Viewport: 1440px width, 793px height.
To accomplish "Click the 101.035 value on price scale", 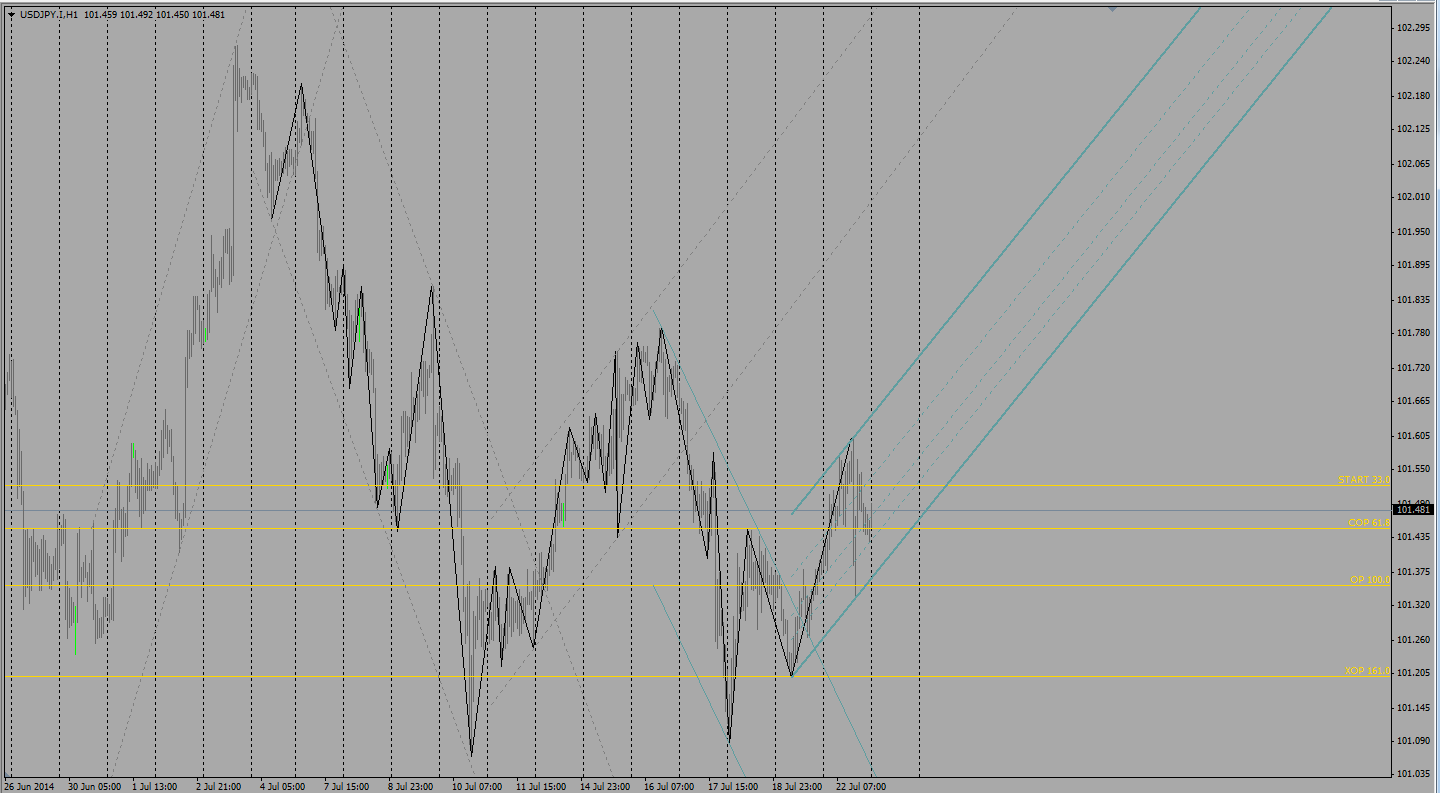I will 1414,774.
